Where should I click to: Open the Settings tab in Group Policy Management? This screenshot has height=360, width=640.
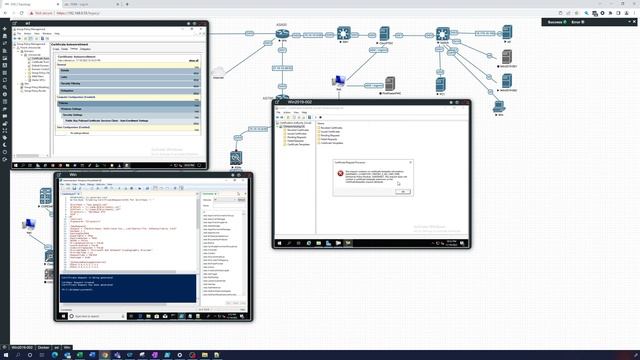(x=74, y=49)
